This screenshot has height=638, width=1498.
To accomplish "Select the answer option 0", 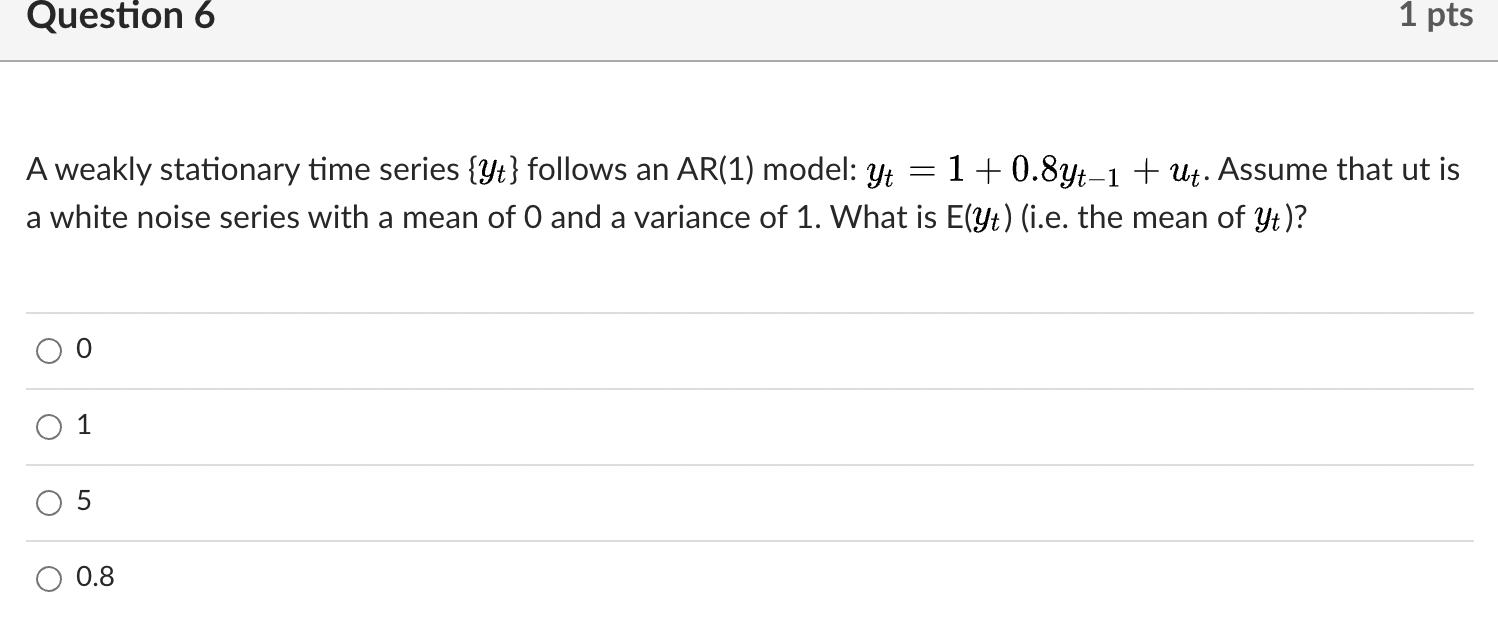I will pos(49,350).
